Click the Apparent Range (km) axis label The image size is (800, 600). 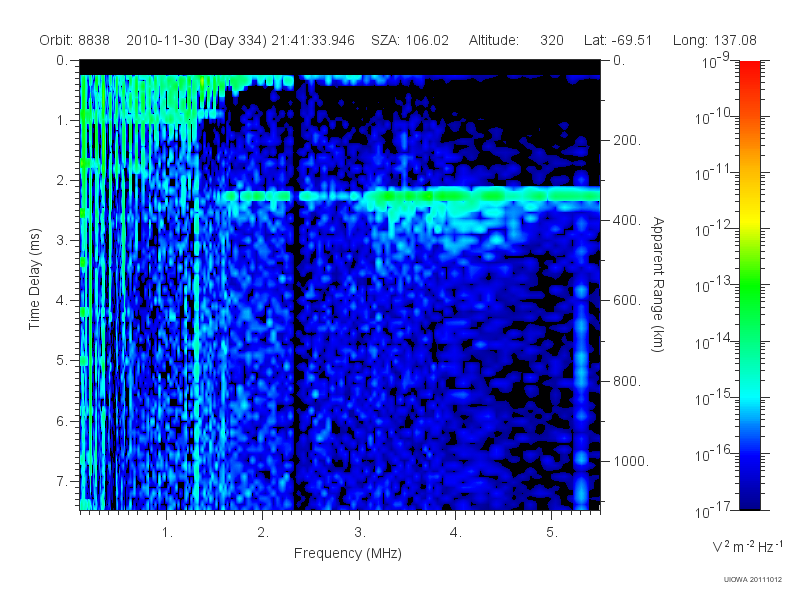658,284
